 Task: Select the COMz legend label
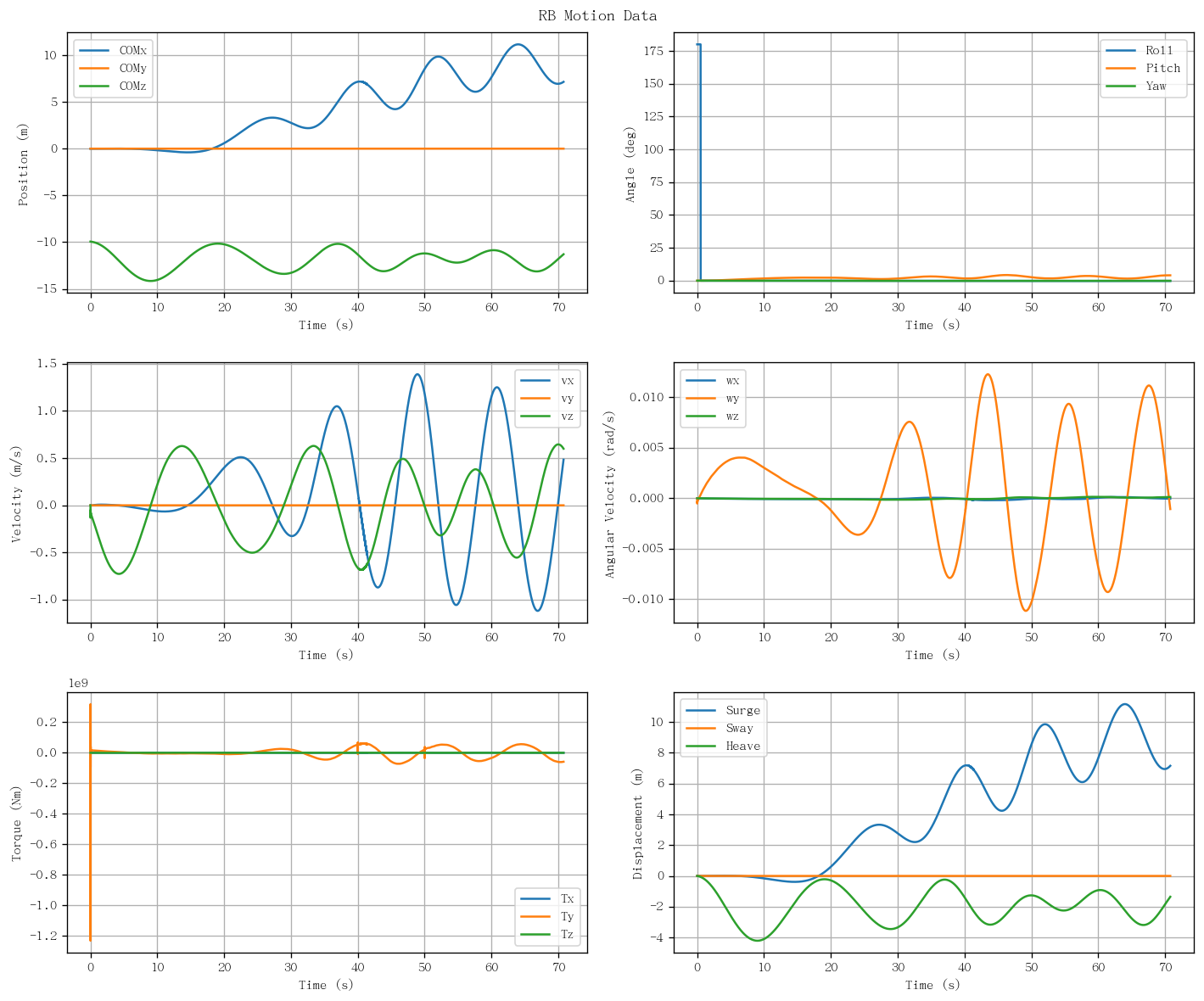click(x=133, y=87)
